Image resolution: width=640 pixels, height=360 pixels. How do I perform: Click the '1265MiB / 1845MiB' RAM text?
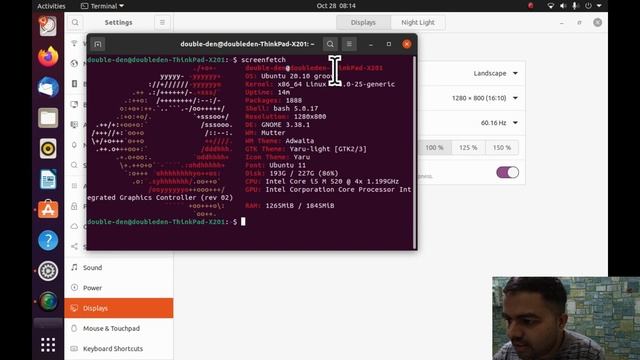tap(300, 206)
